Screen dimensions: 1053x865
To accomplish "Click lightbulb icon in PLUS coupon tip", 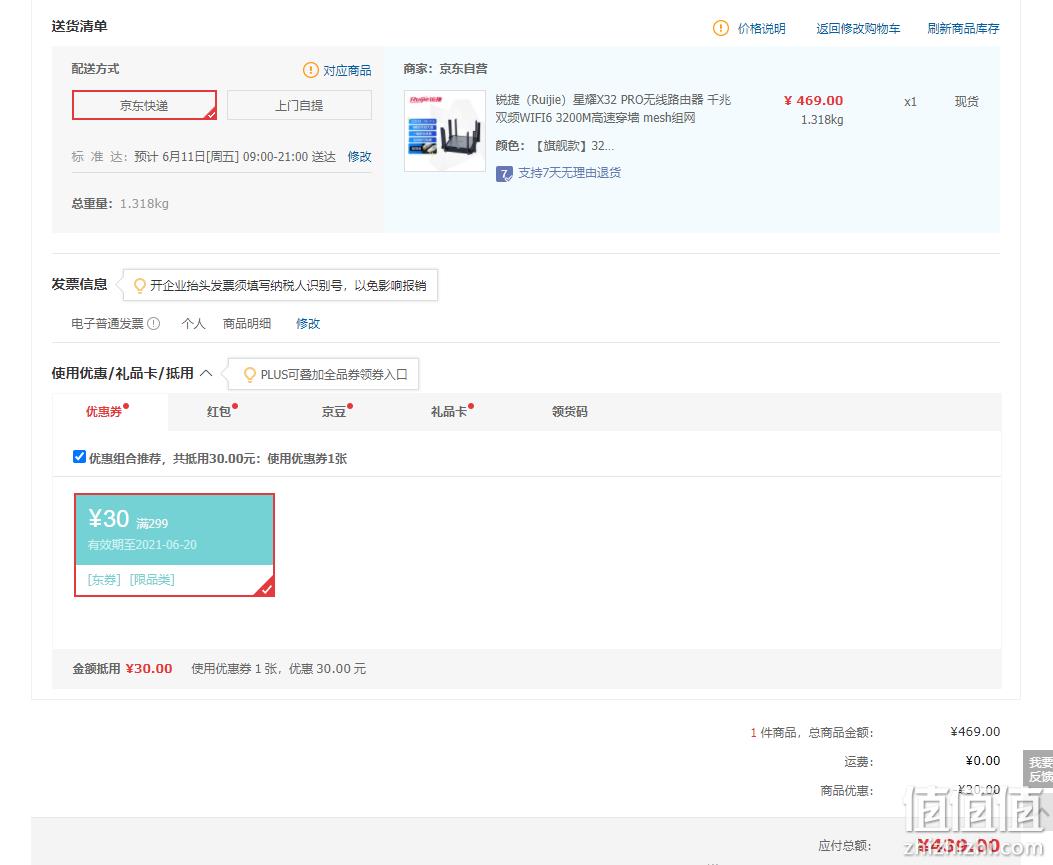I will pyautogui.click(x=250, y=375).
